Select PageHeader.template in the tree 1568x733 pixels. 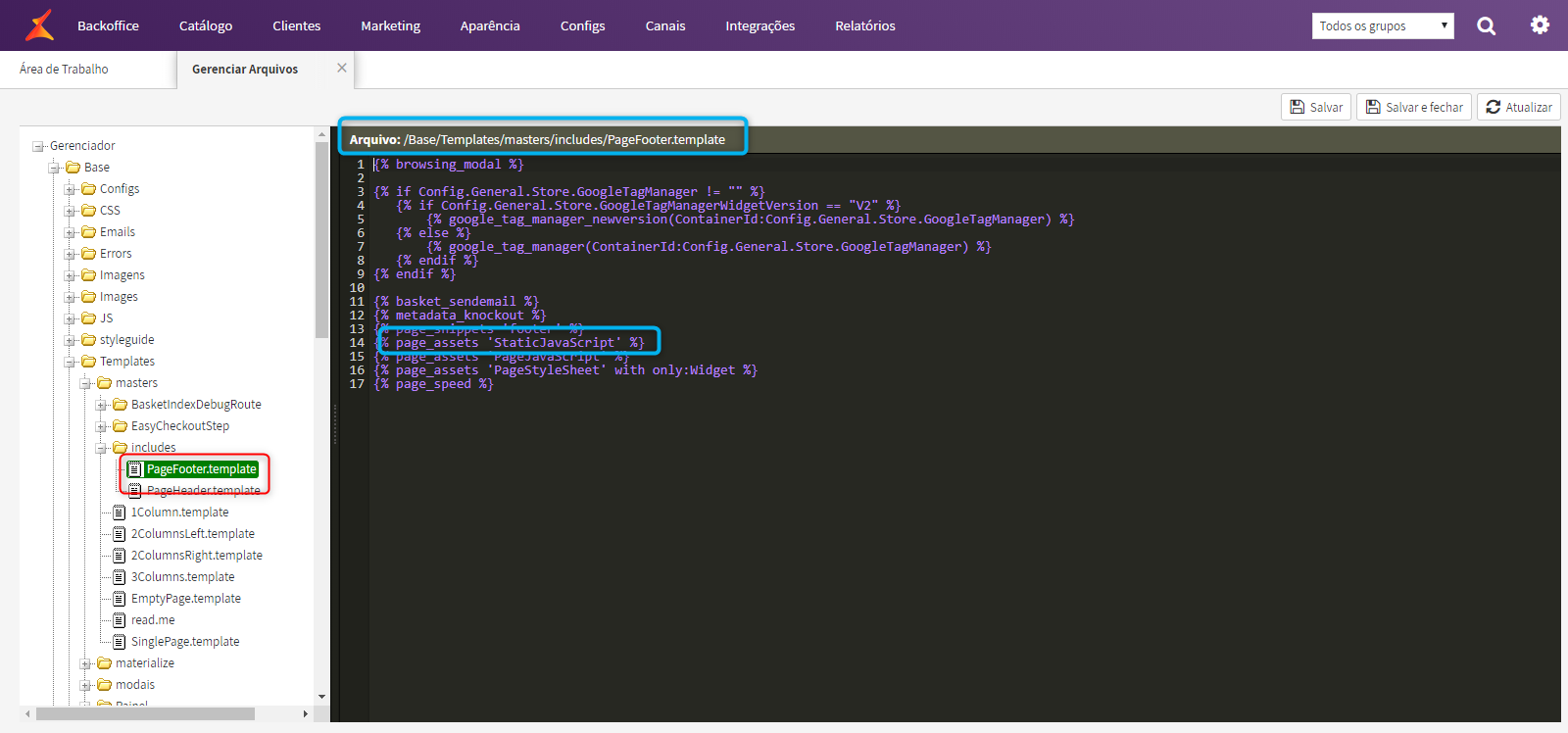(204, 491)
